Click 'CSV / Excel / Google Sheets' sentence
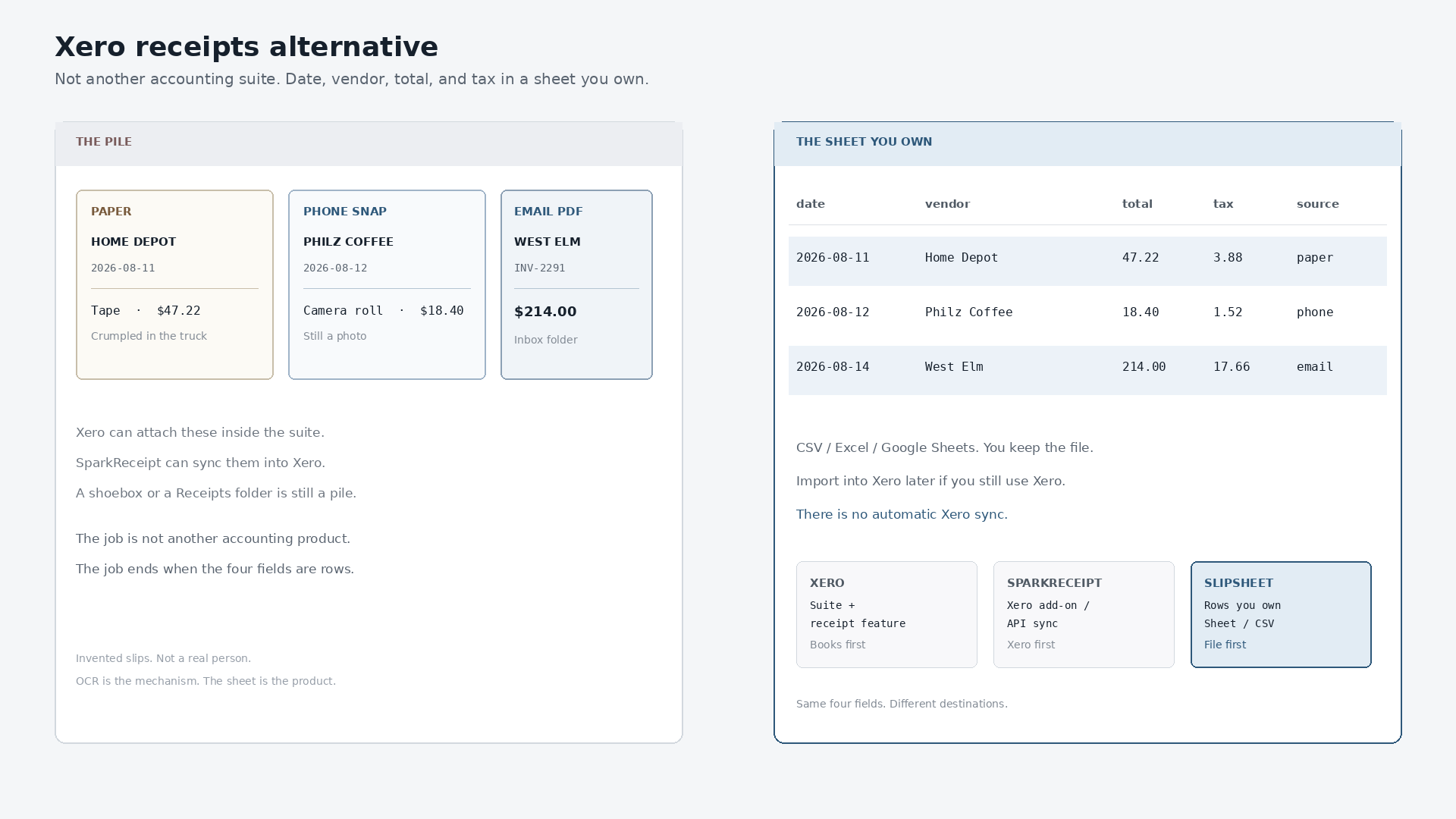The width and height of the screenshot is (1456, 819). 944,447
